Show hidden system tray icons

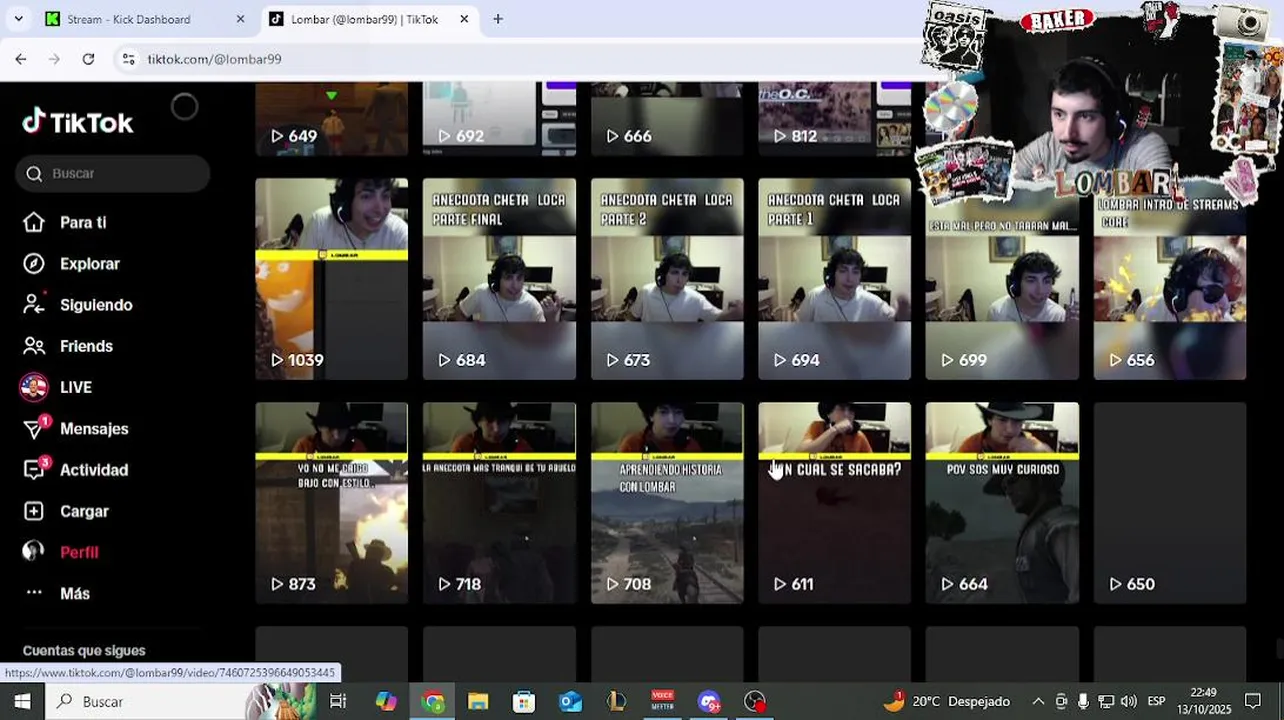click(1038, 702)
